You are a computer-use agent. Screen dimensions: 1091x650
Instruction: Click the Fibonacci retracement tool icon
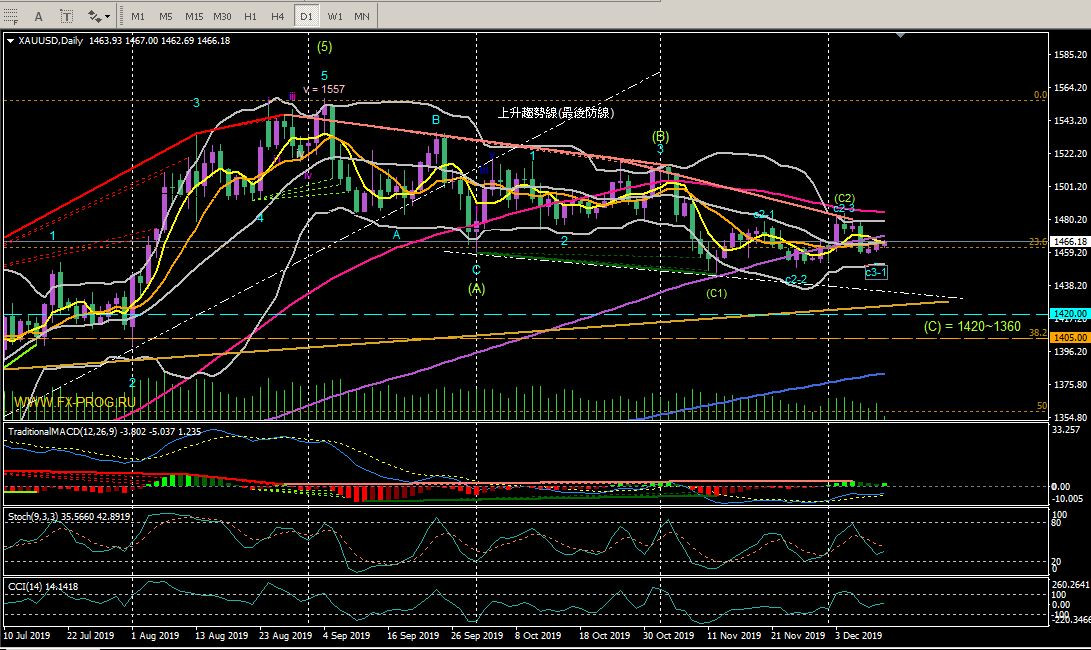coord(12,16)
